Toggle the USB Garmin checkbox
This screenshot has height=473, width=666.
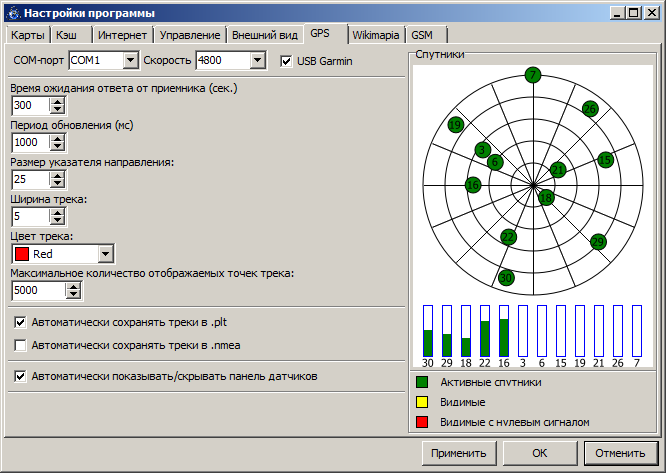[x=288, y=61]
